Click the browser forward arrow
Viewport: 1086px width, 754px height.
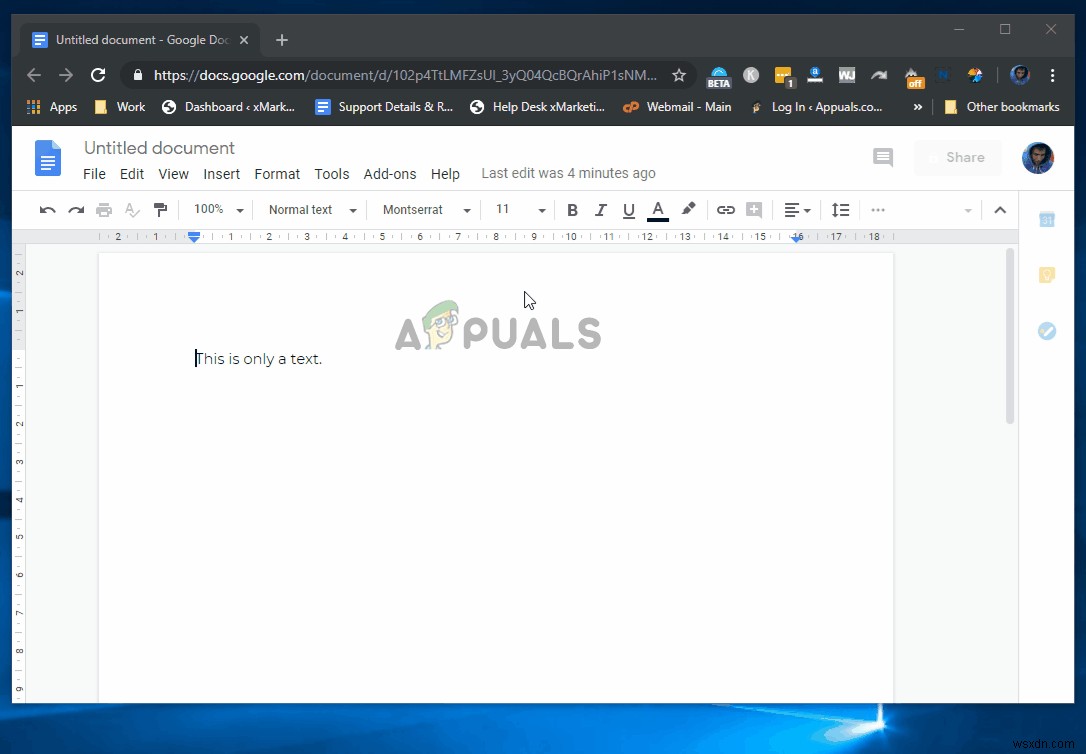[66, 75]
